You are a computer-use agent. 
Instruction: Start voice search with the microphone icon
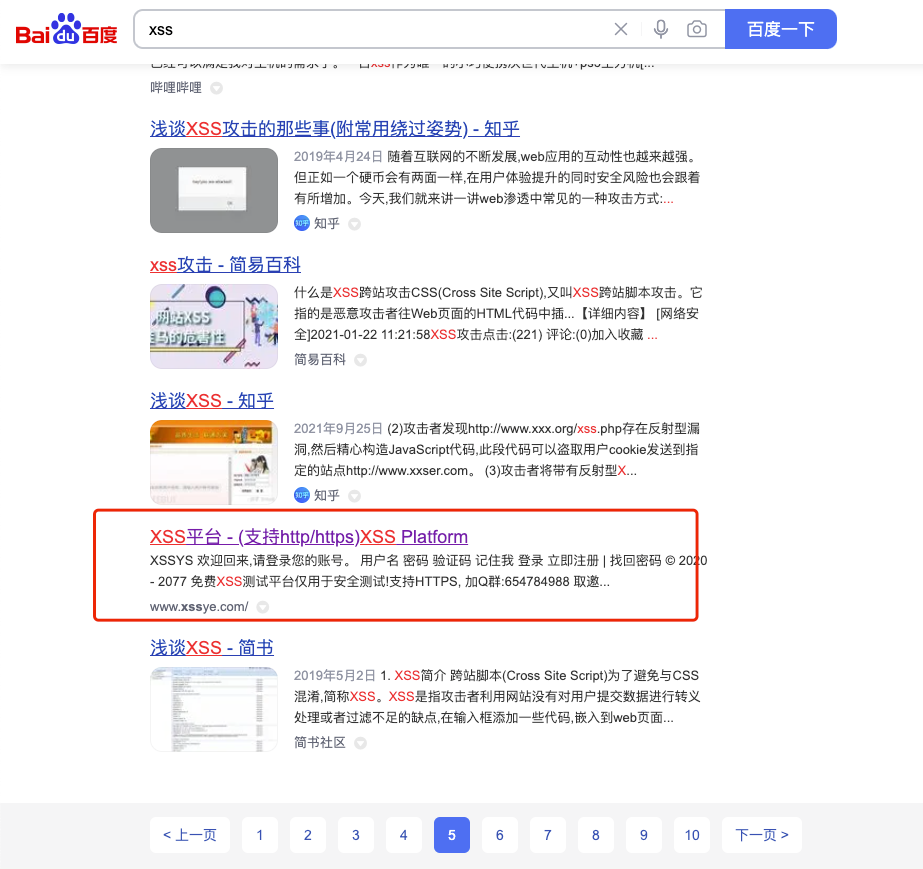tap(660, 29)
